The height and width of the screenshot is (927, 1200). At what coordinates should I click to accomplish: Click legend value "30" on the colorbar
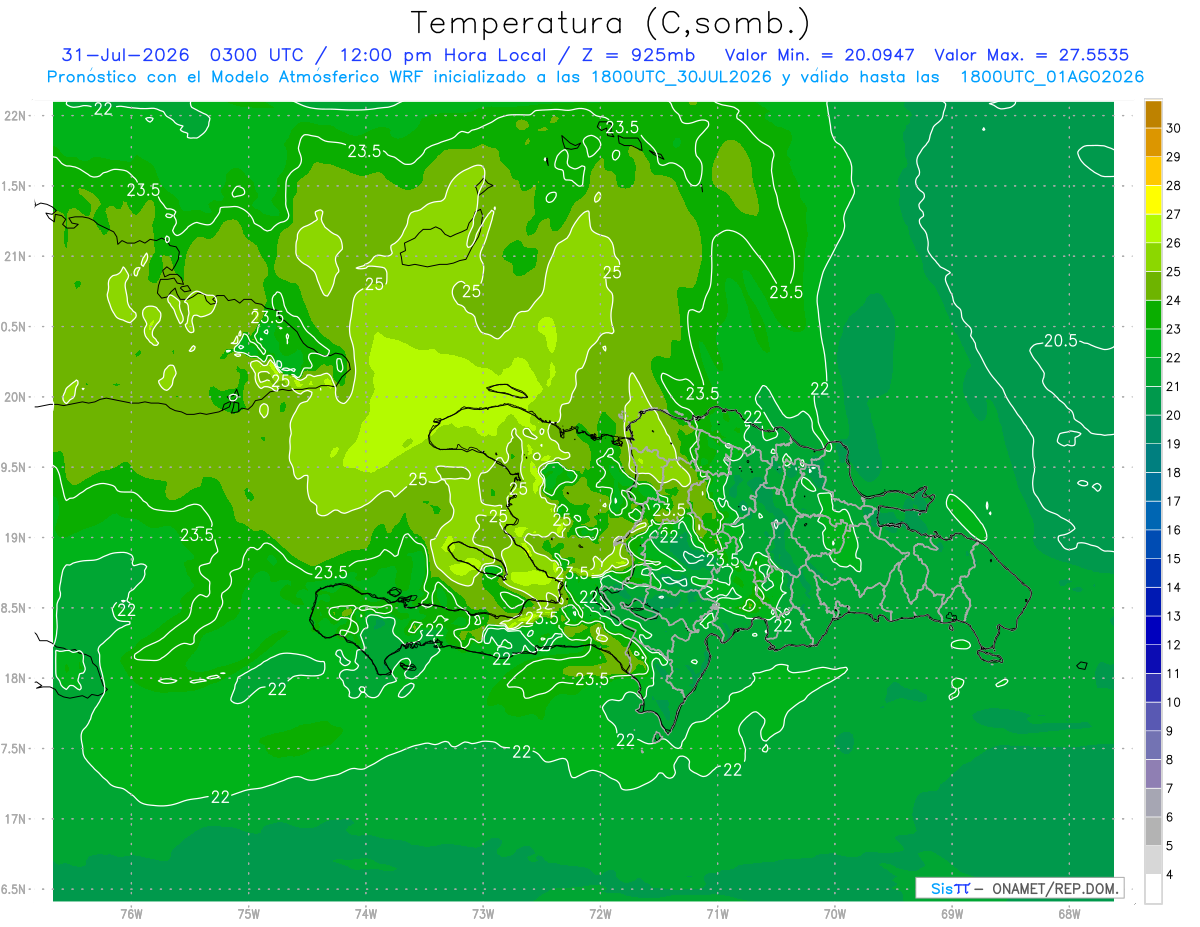(1174, 127)
